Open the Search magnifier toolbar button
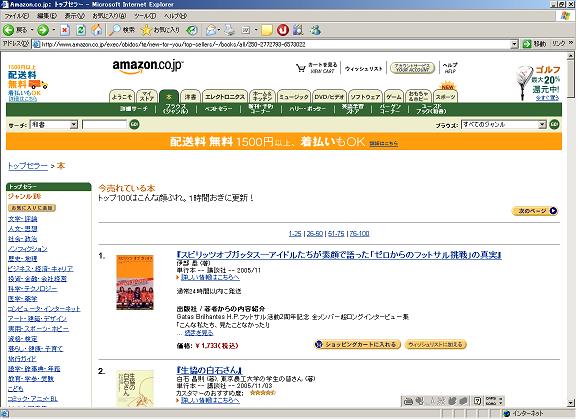The width and height of the screenshot is (578, 419). pos(122,30)
